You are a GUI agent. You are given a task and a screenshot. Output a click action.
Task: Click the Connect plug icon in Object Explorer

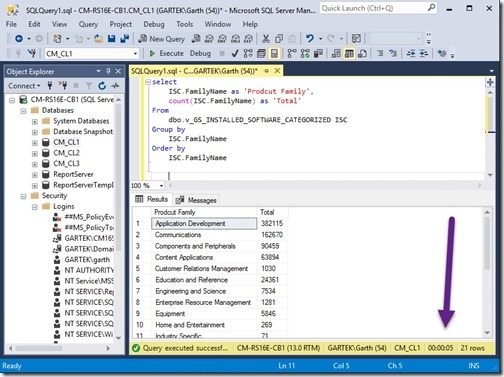click(x=50, y=86)
